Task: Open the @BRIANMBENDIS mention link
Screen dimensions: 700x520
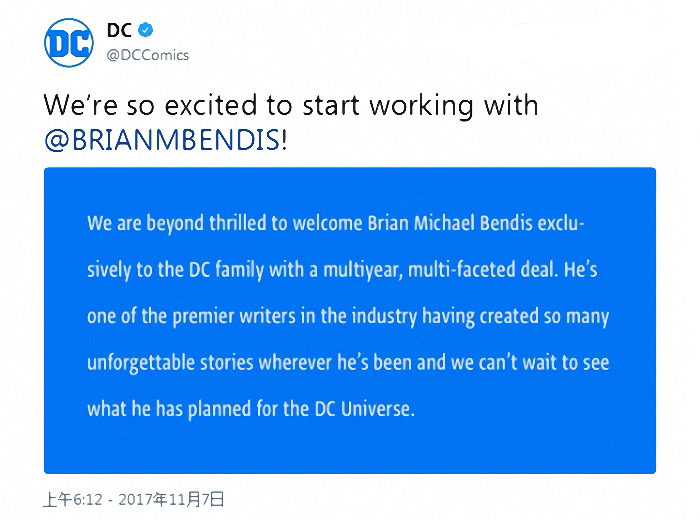Action: [162, 140]
